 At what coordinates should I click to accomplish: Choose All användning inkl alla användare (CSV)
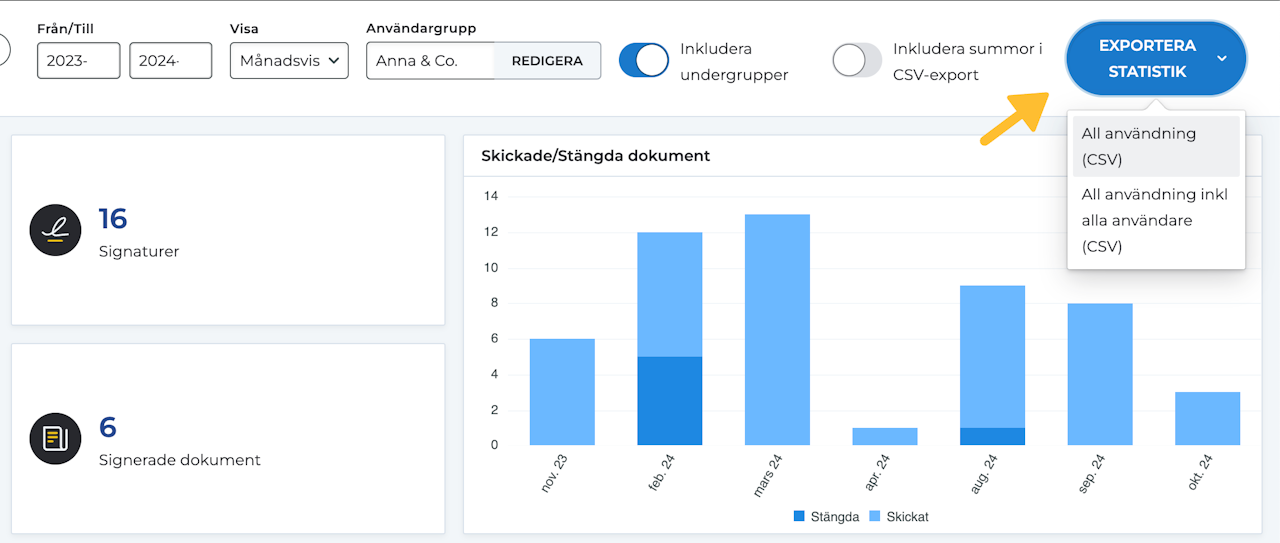coord(1155,220)
